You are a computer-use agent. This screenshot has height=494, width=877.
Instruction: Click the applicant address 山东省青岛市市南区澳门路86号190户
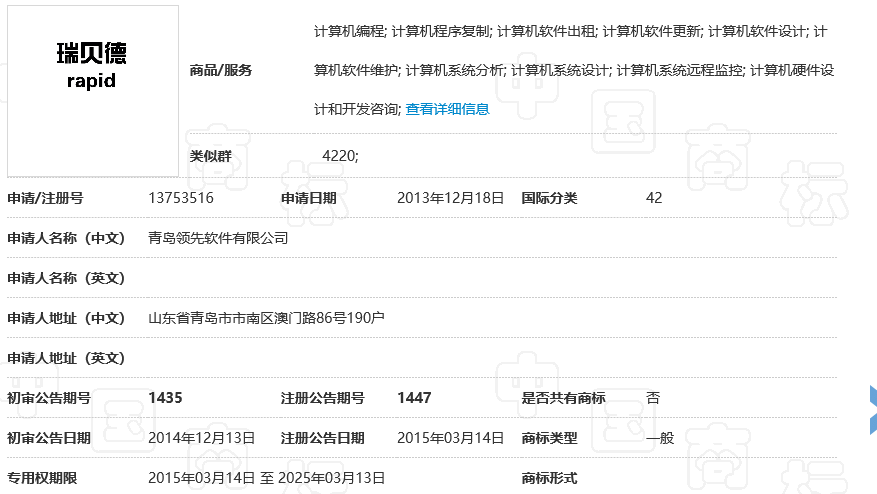tap(266, 318)
